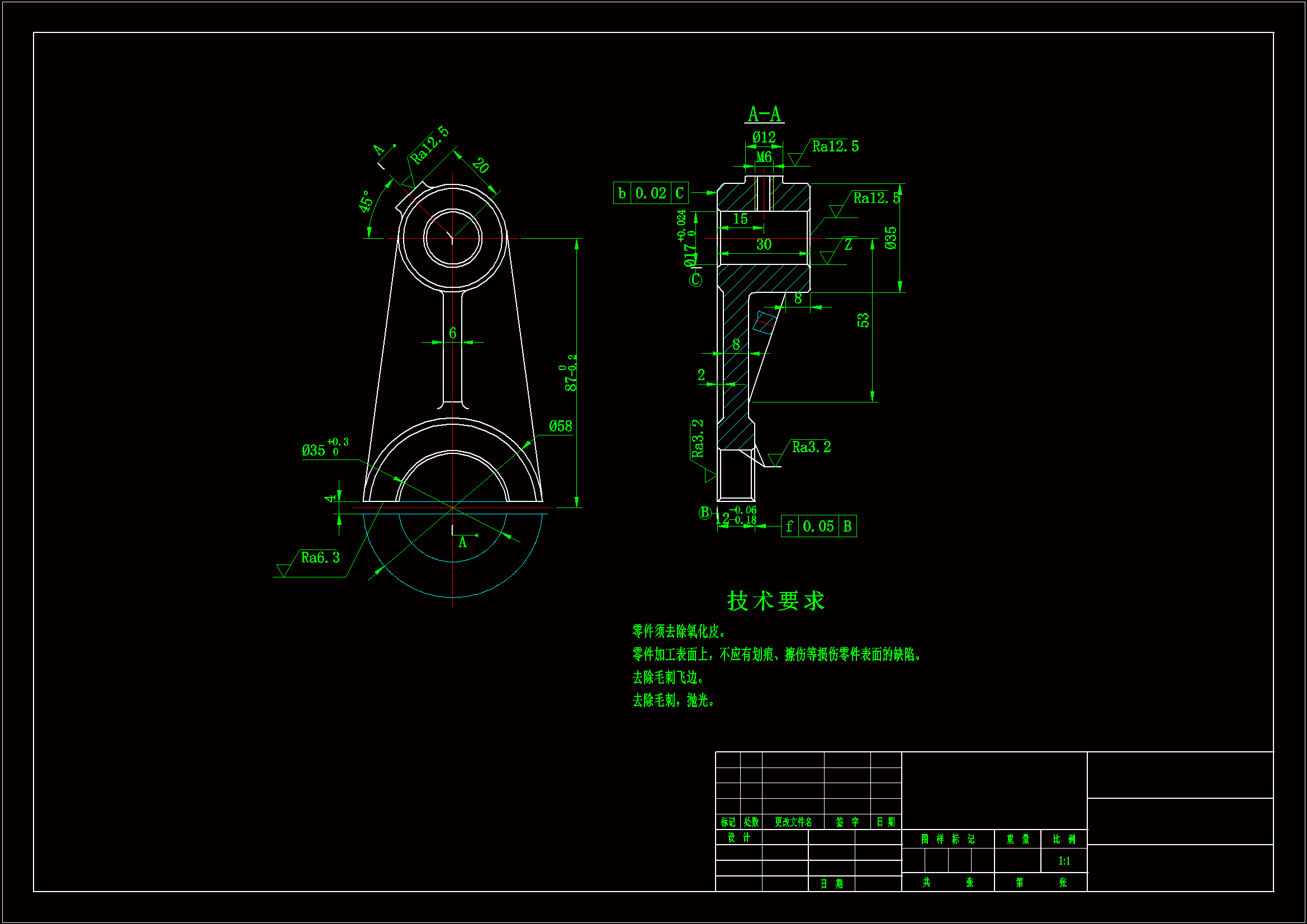Click the 更改文件名 title block cell
This screenshot has width=1307, height=924.
click(x=793, y=822)
